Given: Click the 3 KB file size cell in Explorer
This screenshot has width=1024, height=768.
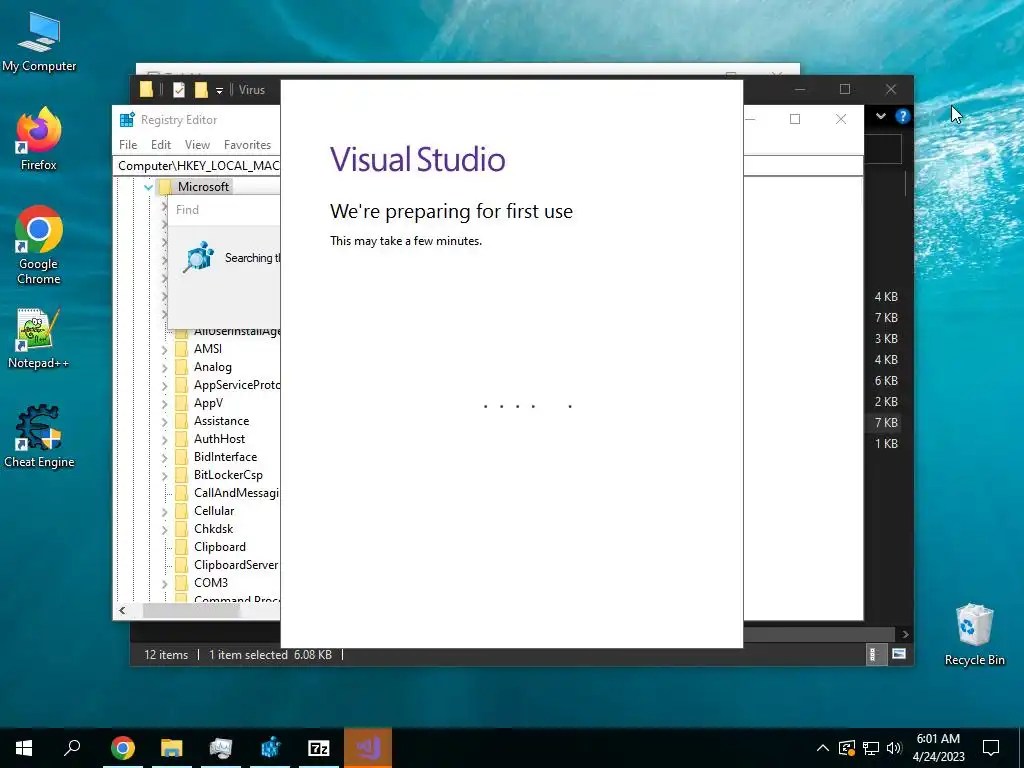Looking at the screenshot, I should coord(886,339).
